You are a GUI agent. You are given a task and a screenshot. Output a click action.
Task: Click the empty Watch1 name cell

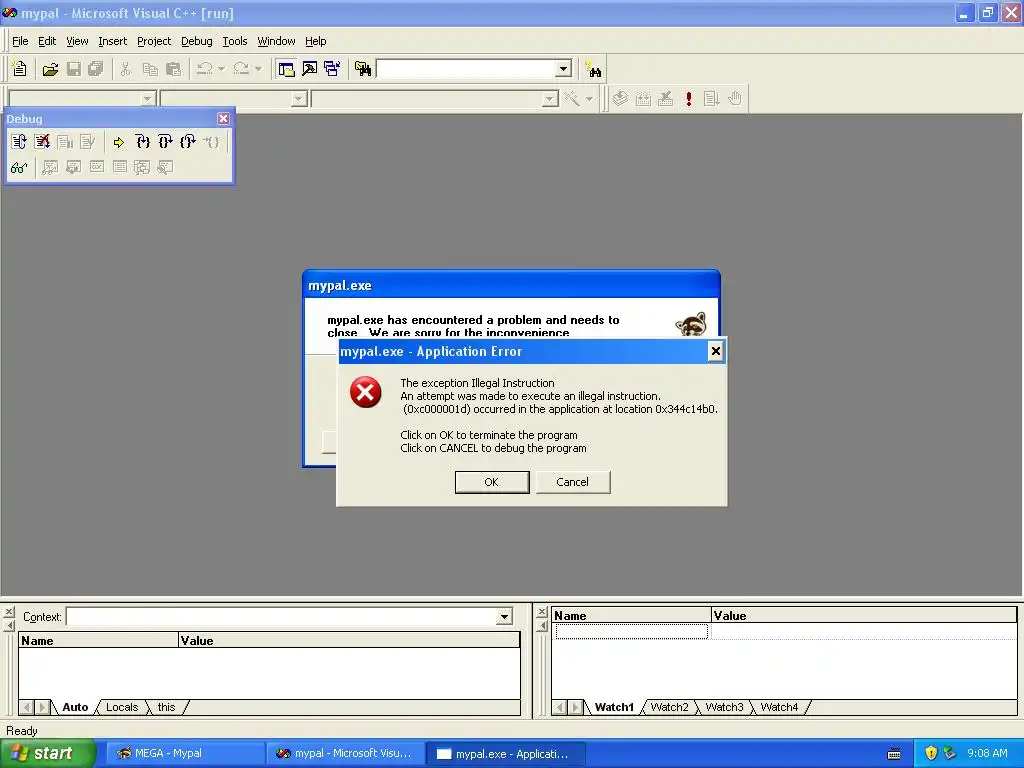click(632, 631)
